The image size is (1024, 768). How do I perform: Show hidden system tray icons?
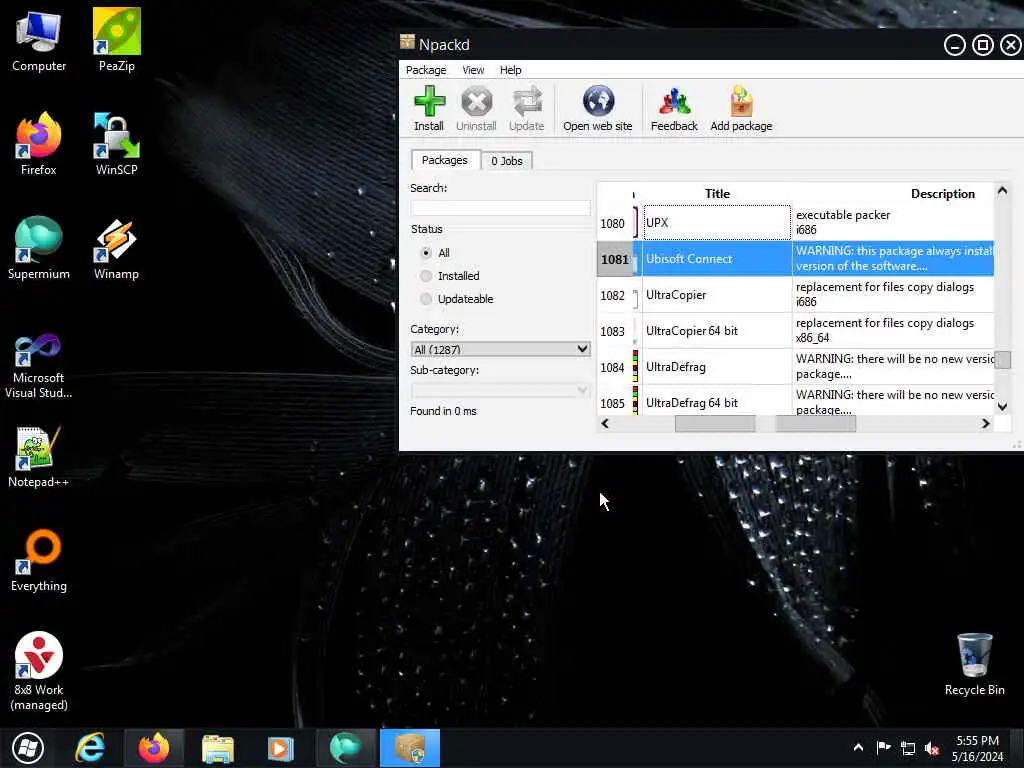pyautogui.click(x=859, y=748)
